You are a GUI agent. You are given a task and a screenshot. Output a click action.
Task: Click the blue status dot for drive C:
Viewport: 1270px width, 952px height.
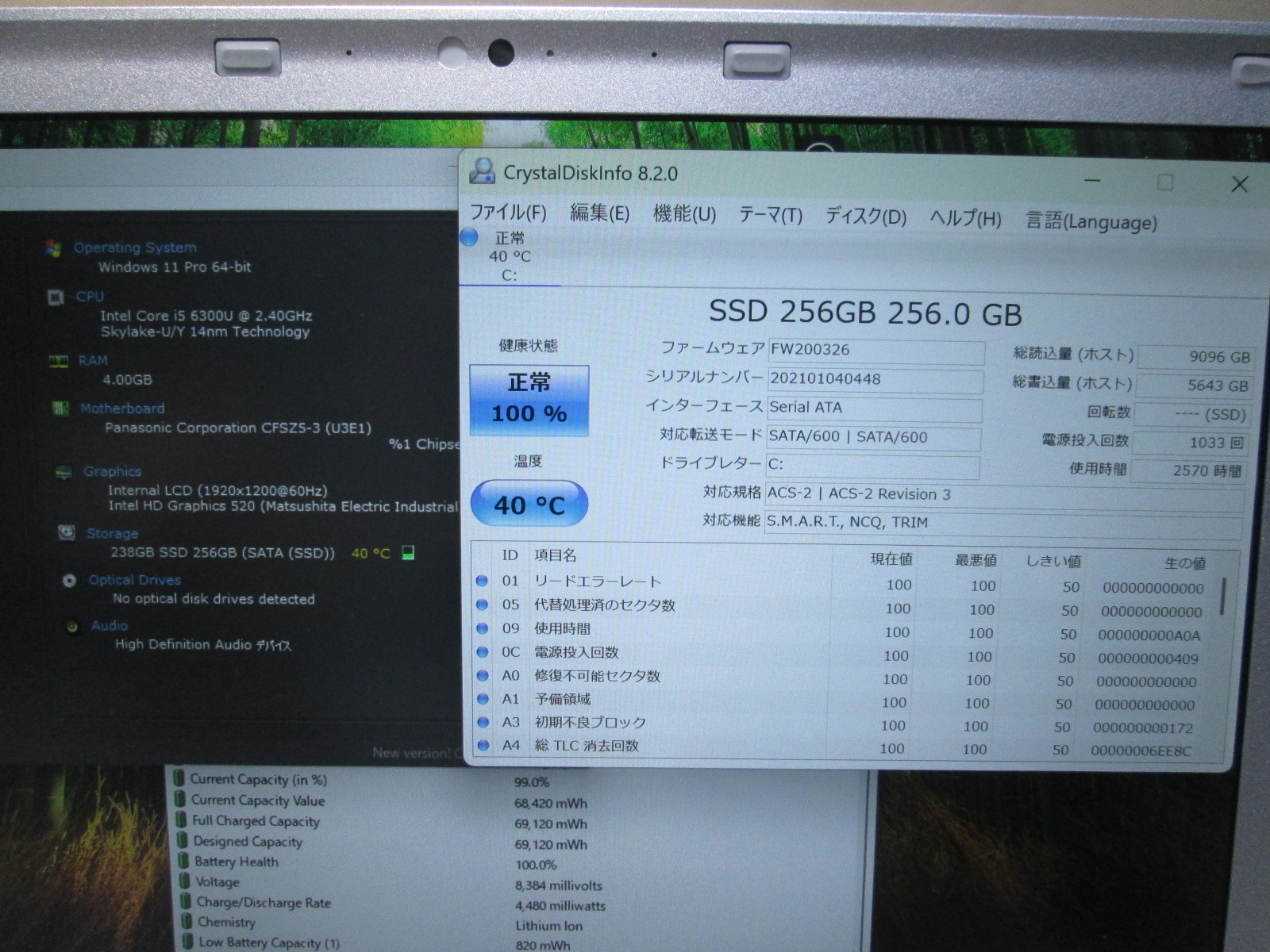pyautogui.click(x=469, y=237)
